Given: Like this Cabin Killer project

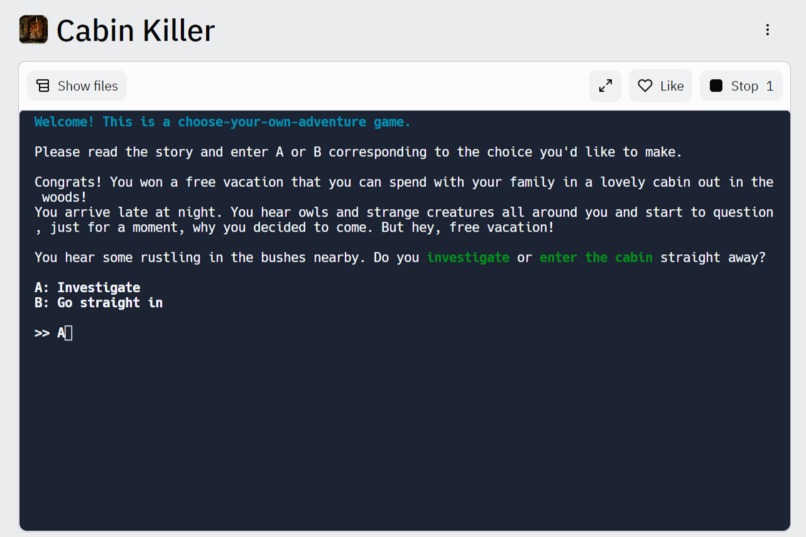Looking at the screenshot, I should 661,86.
